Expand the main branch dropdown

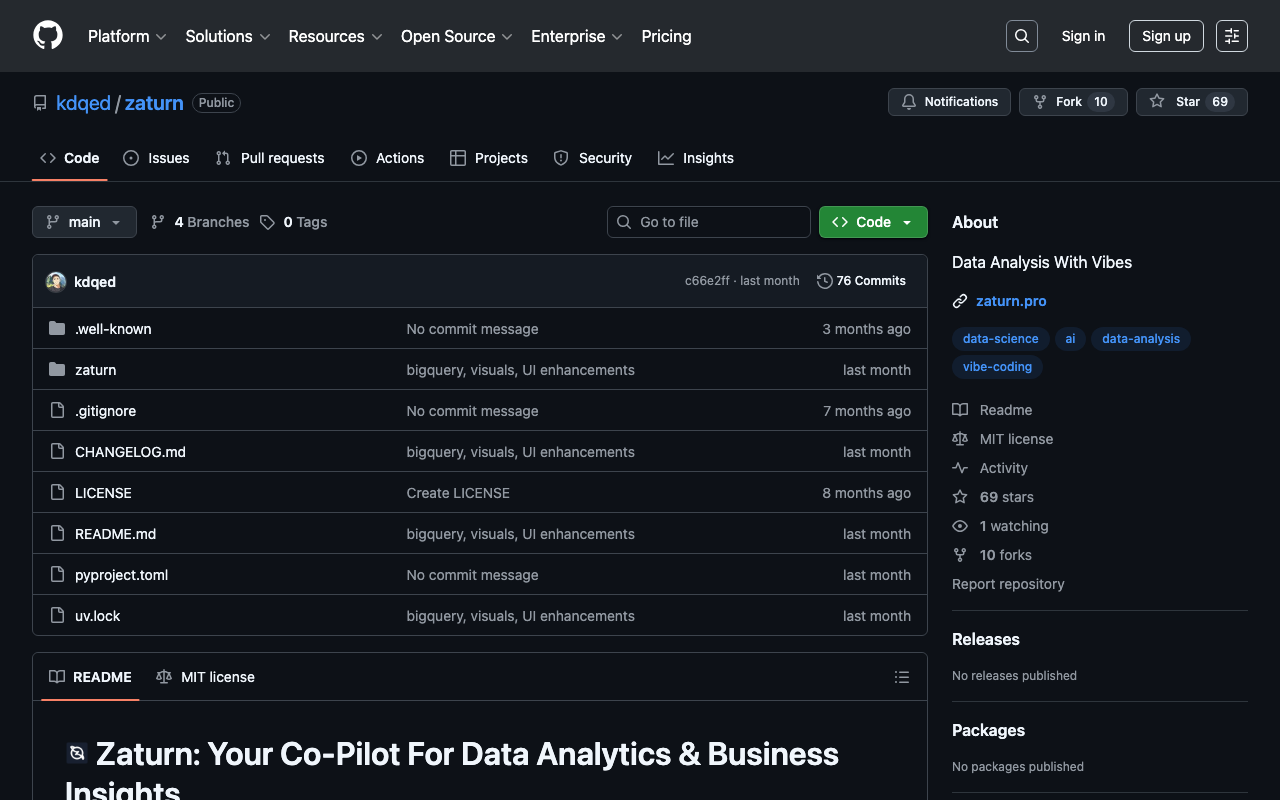point(84,222)
